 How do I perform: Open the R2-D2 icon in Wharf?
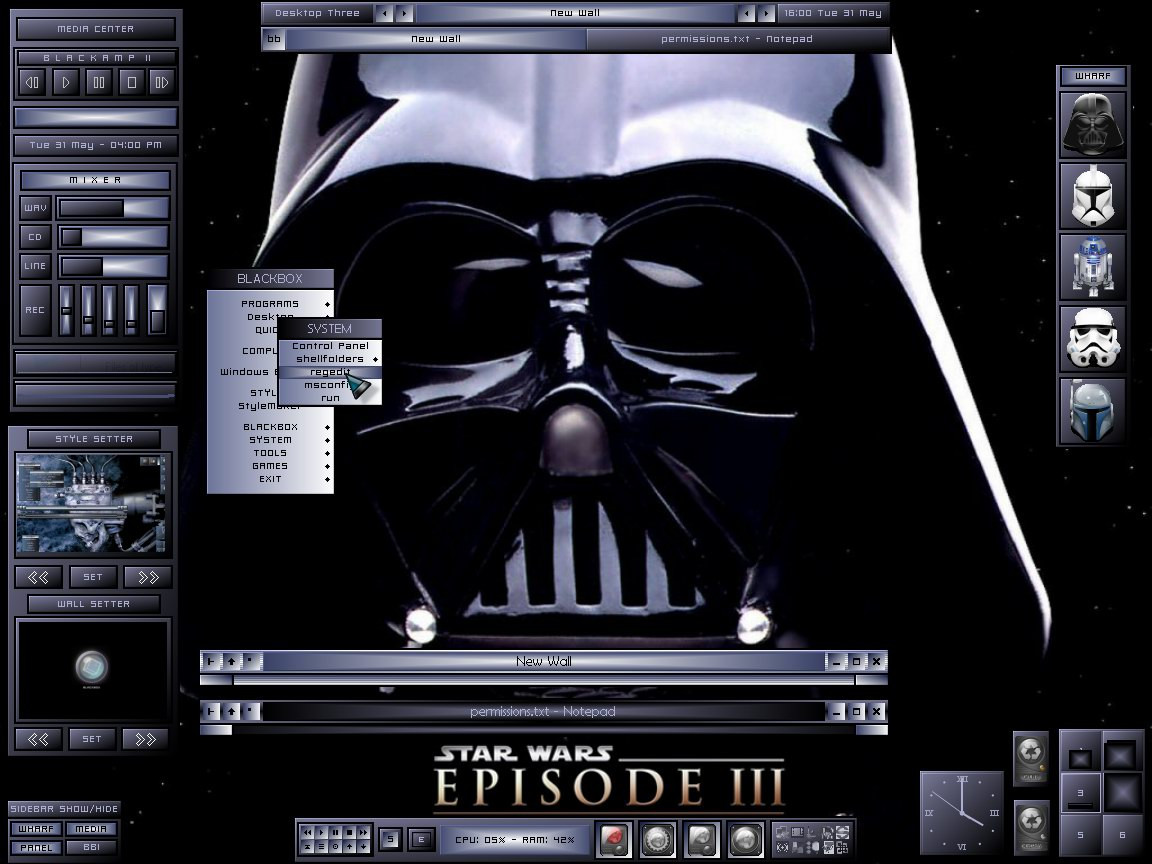1092,267
